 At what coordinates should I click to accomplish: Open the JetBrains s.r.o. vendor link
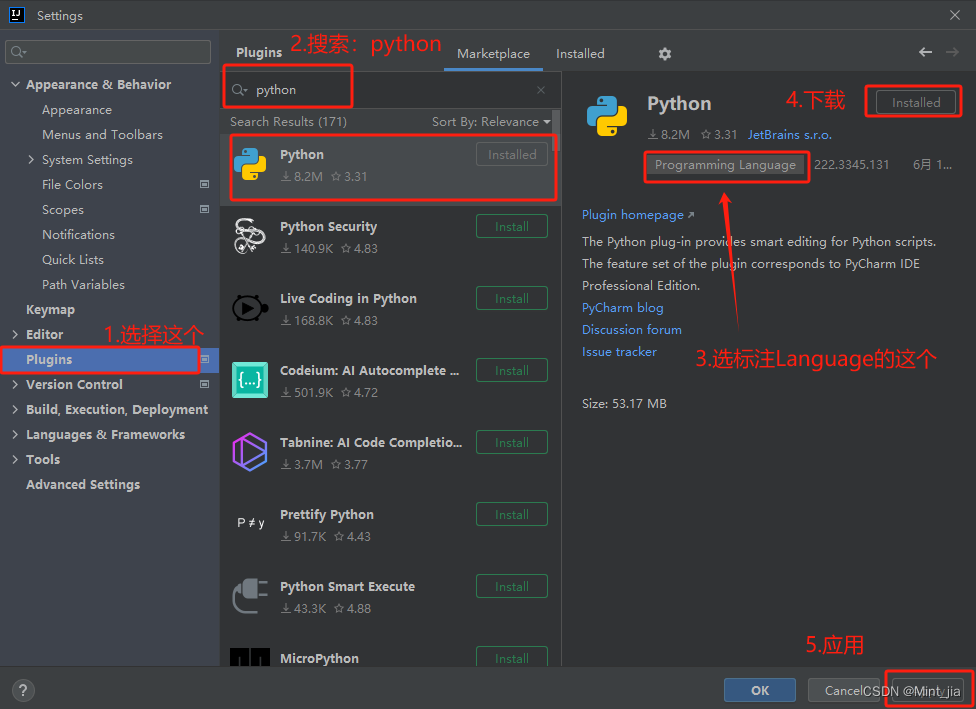coord(789,134)
